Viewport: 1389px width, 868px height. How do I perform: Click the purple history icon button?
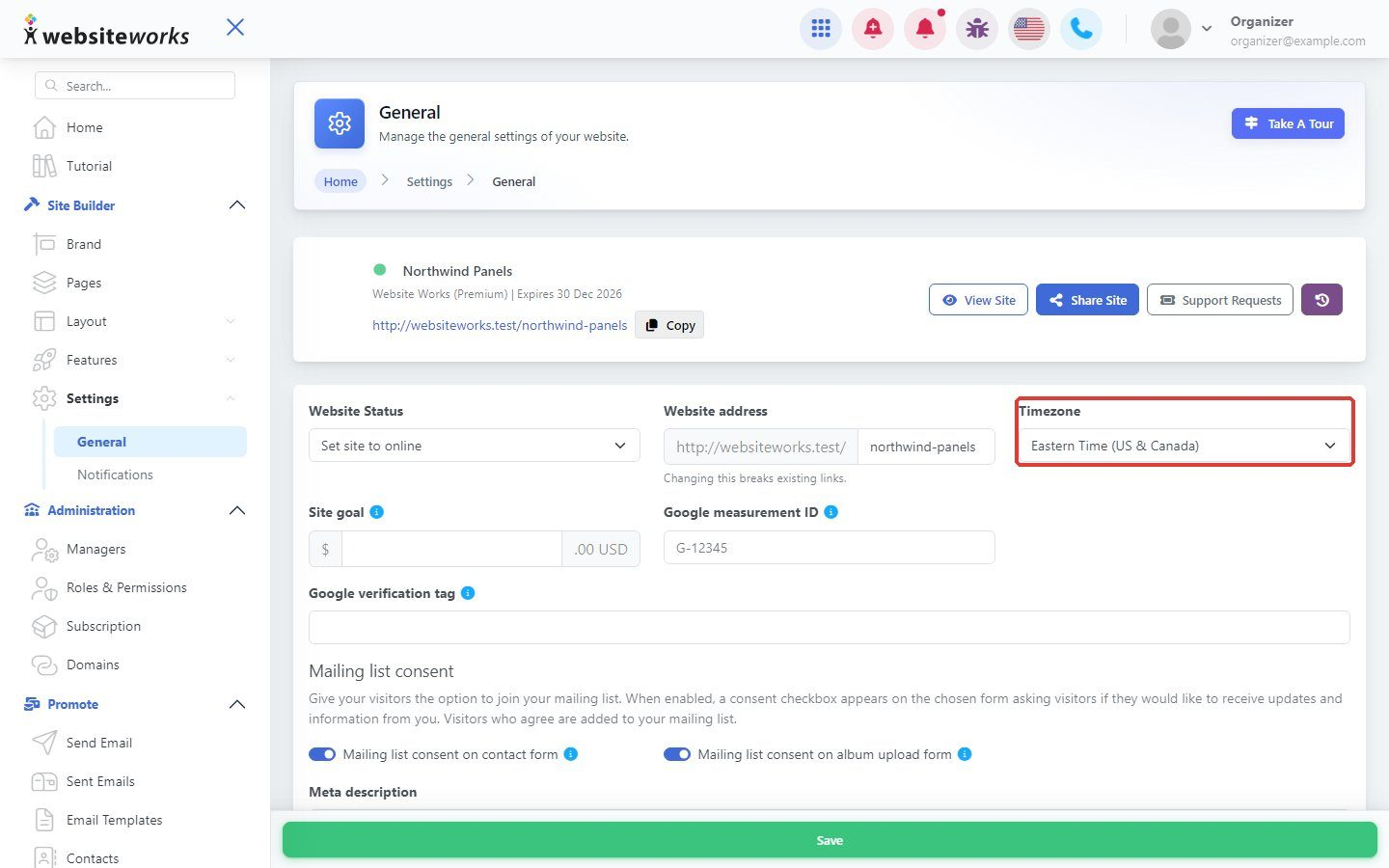[x=1321, y=300]
